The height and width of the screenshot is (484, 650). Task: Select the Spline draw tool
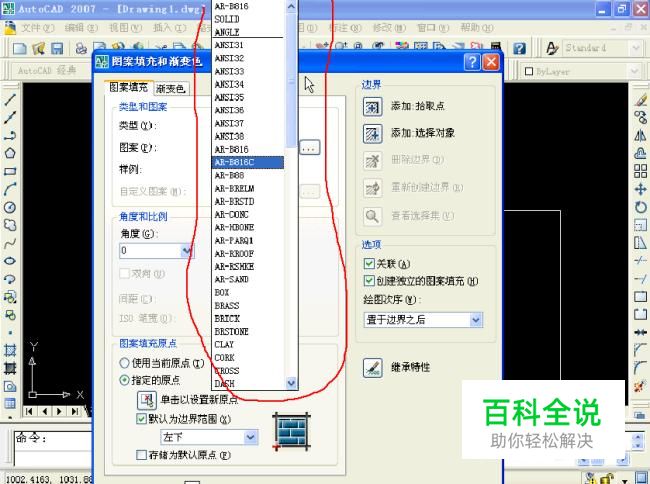pyautogui.click(x=10, y=243)
